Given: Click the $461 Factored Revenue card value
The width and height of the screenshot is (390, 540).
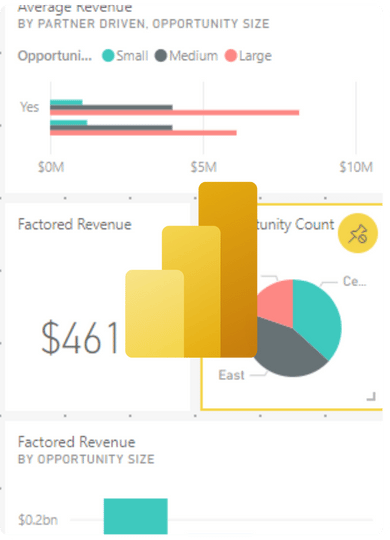Looking at the screenshot, I should tap(80, 338).
